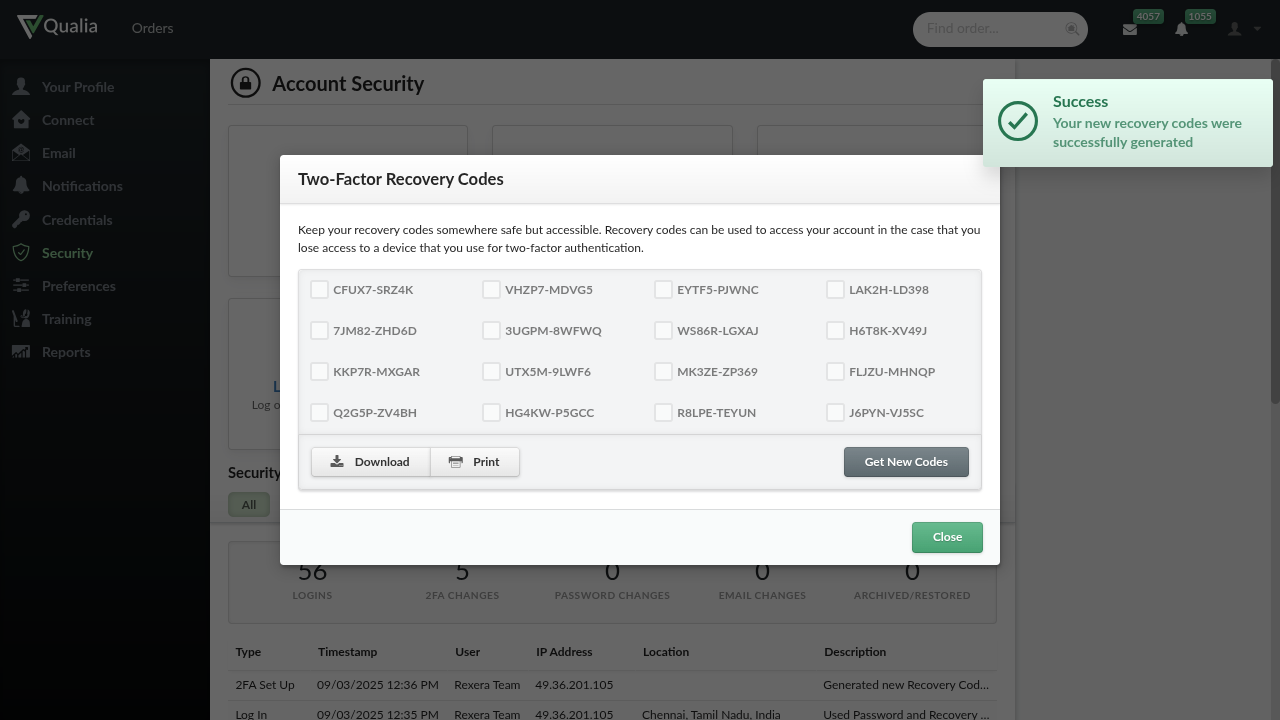
Task: Click the page vertical scrollbar
Action: [x=1275, y=230]
